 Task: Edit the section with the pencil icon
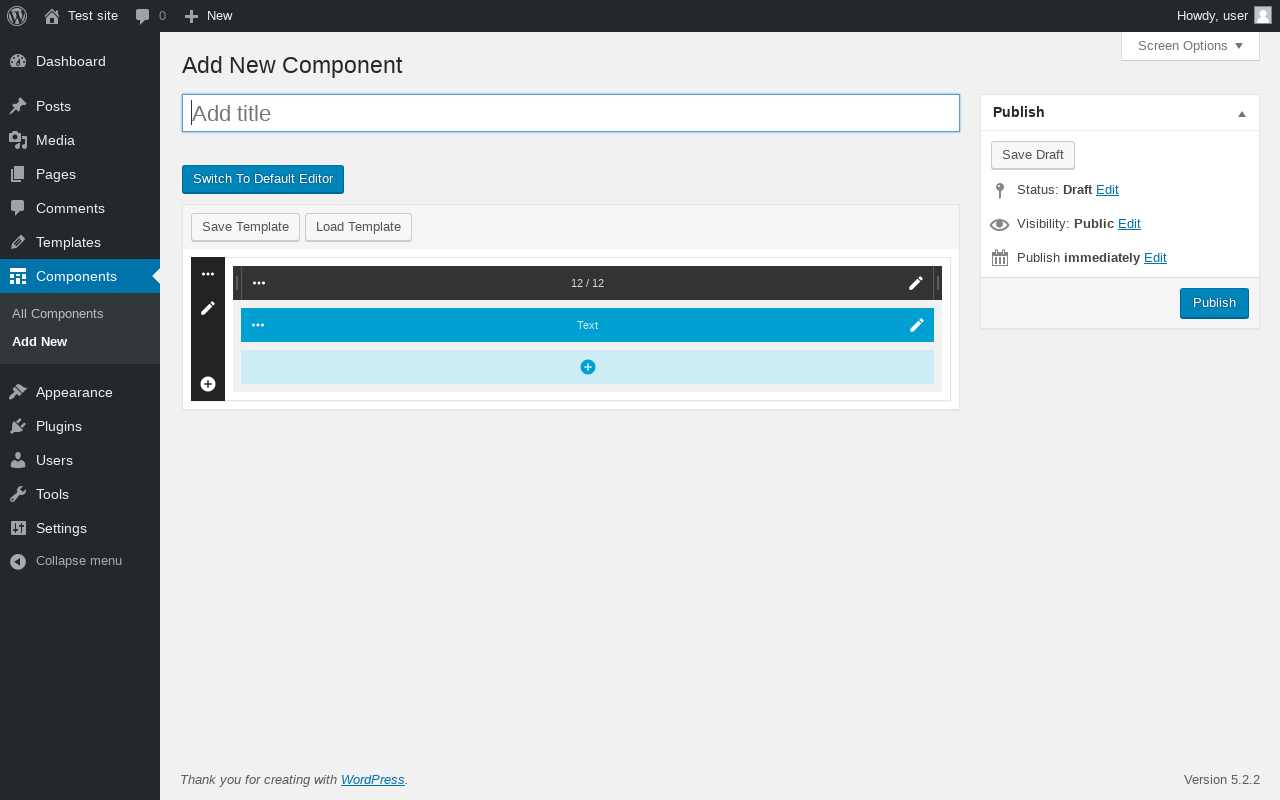(208, 308)
